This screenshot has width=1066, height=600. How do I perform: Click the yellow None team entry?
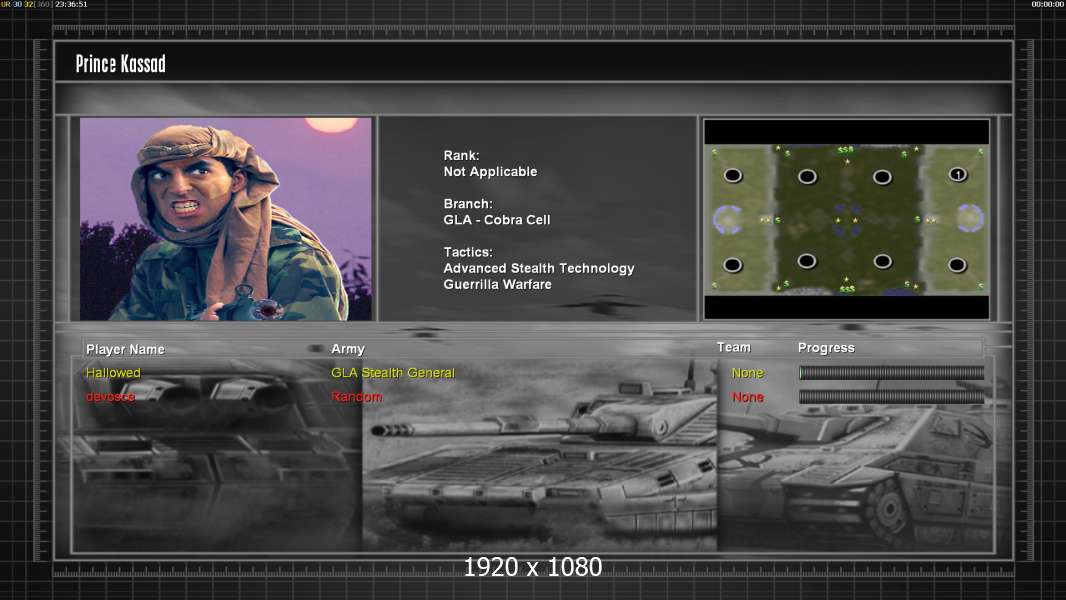coord(747,373)
